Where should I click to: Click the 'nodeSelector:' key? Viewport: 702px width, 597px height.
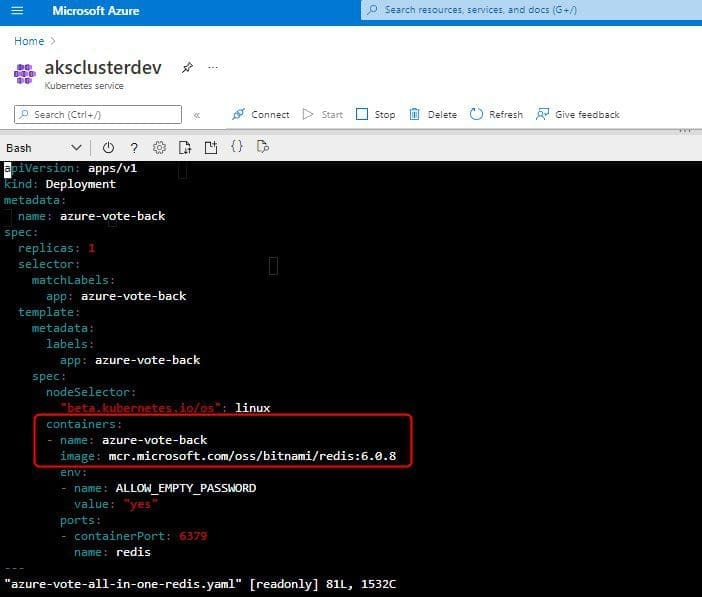[x=91, y=392]
